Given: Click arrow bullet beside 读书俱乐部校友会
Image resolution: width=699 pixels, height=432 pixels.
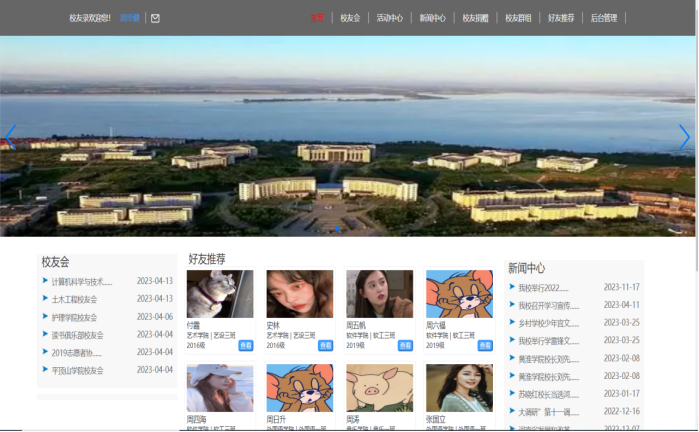Looking at the screenshot, I should pos(45,334).
